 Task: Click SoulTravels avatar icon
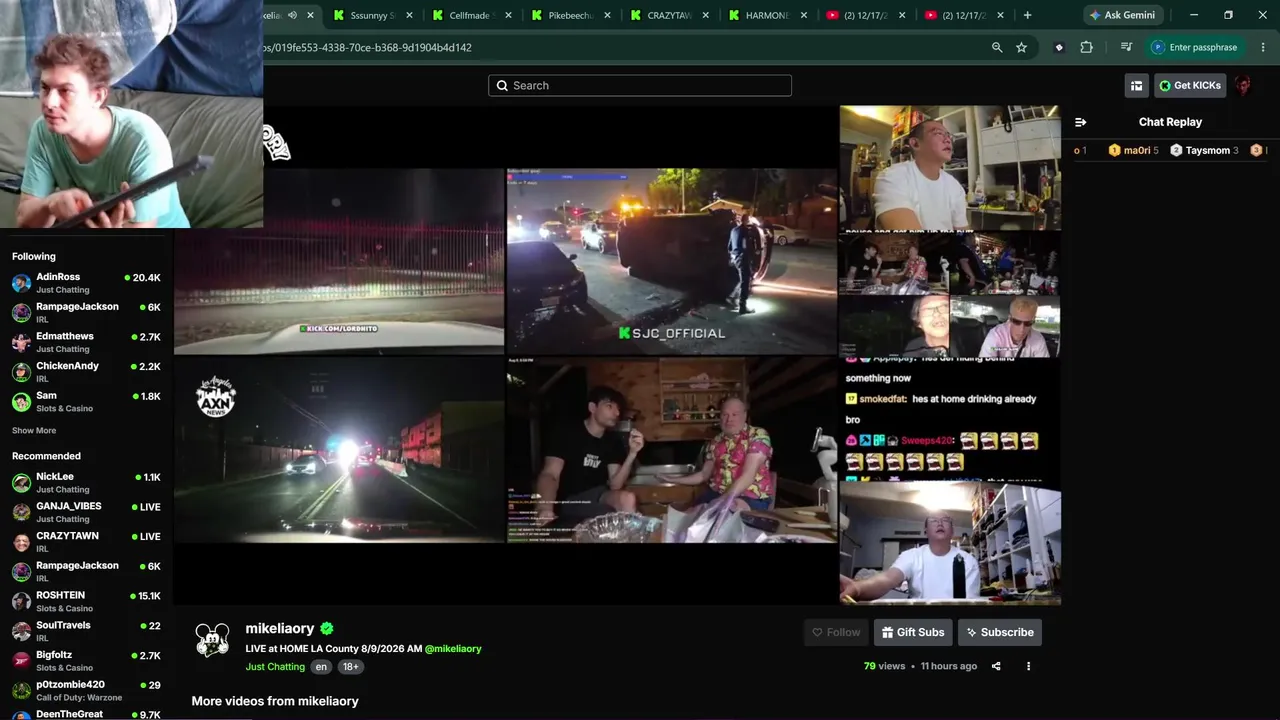pyautogui.click(x=21, y=631)
